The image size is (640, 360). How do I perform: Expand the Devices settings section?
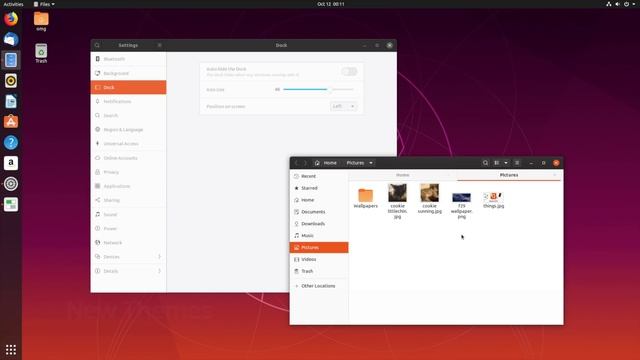(128, 257)
